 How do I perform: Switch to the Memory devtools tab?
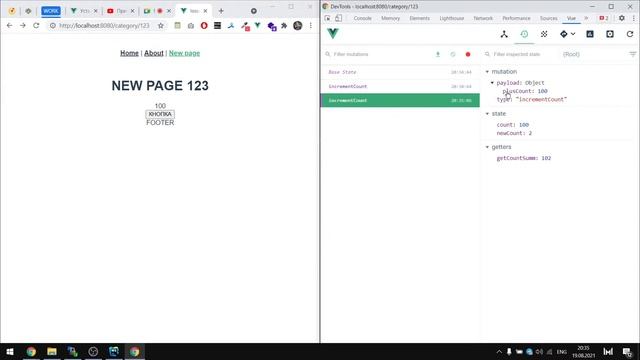[391, 18]
